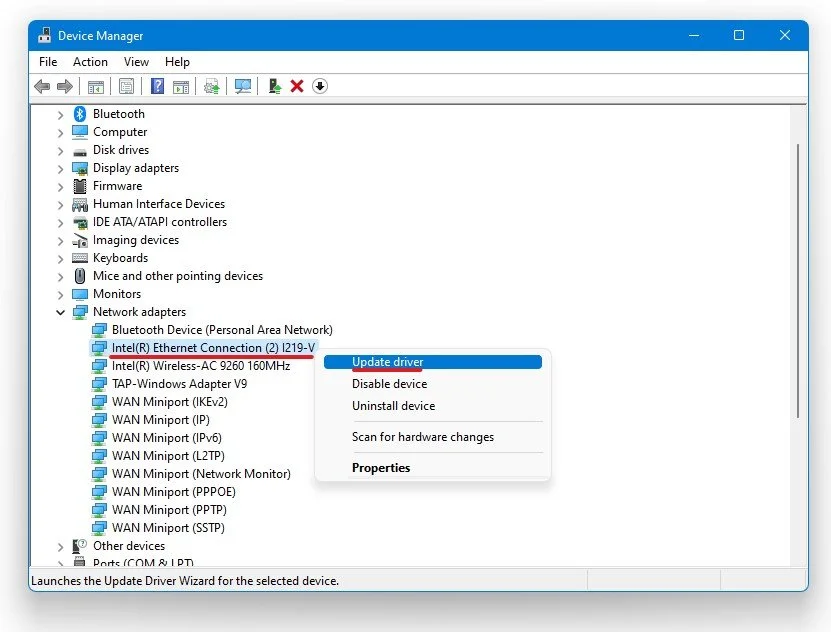Click the Properties toolbar icon

pyautogui.click(x=126, y=86)
